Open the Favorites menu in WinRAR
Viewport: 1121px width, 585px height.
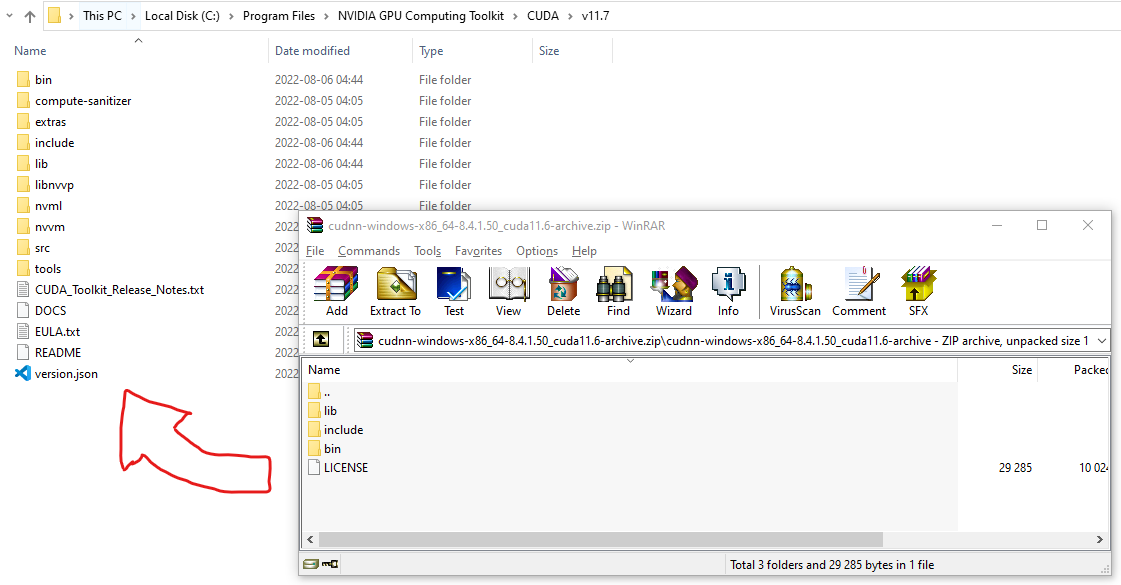pos(478,251)
